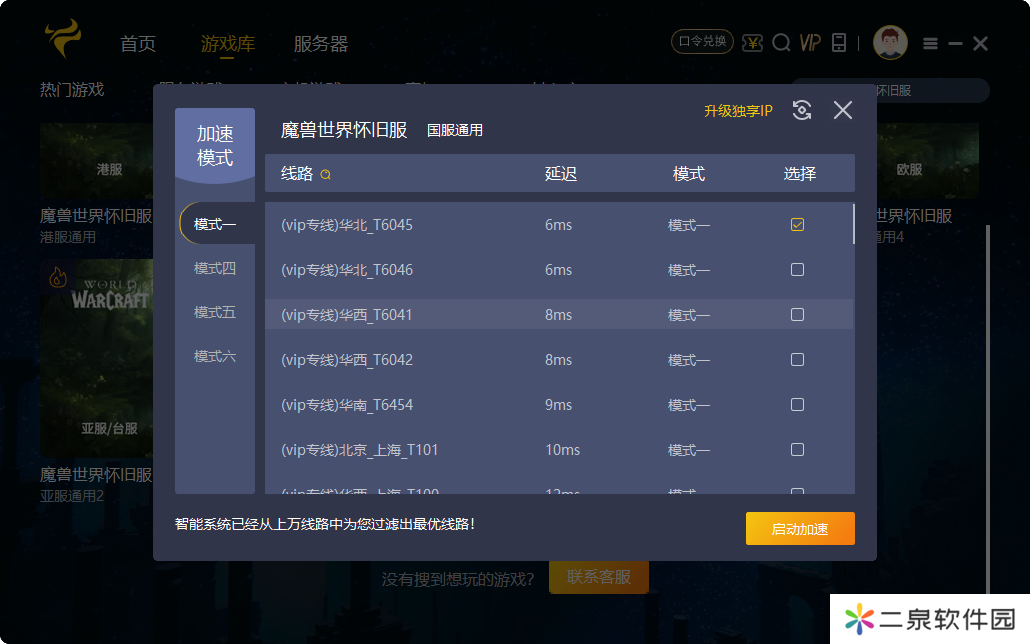Screen dimensions: 1030x644
Task: Click the main window scrollbar on right
Action: [988, 407]
